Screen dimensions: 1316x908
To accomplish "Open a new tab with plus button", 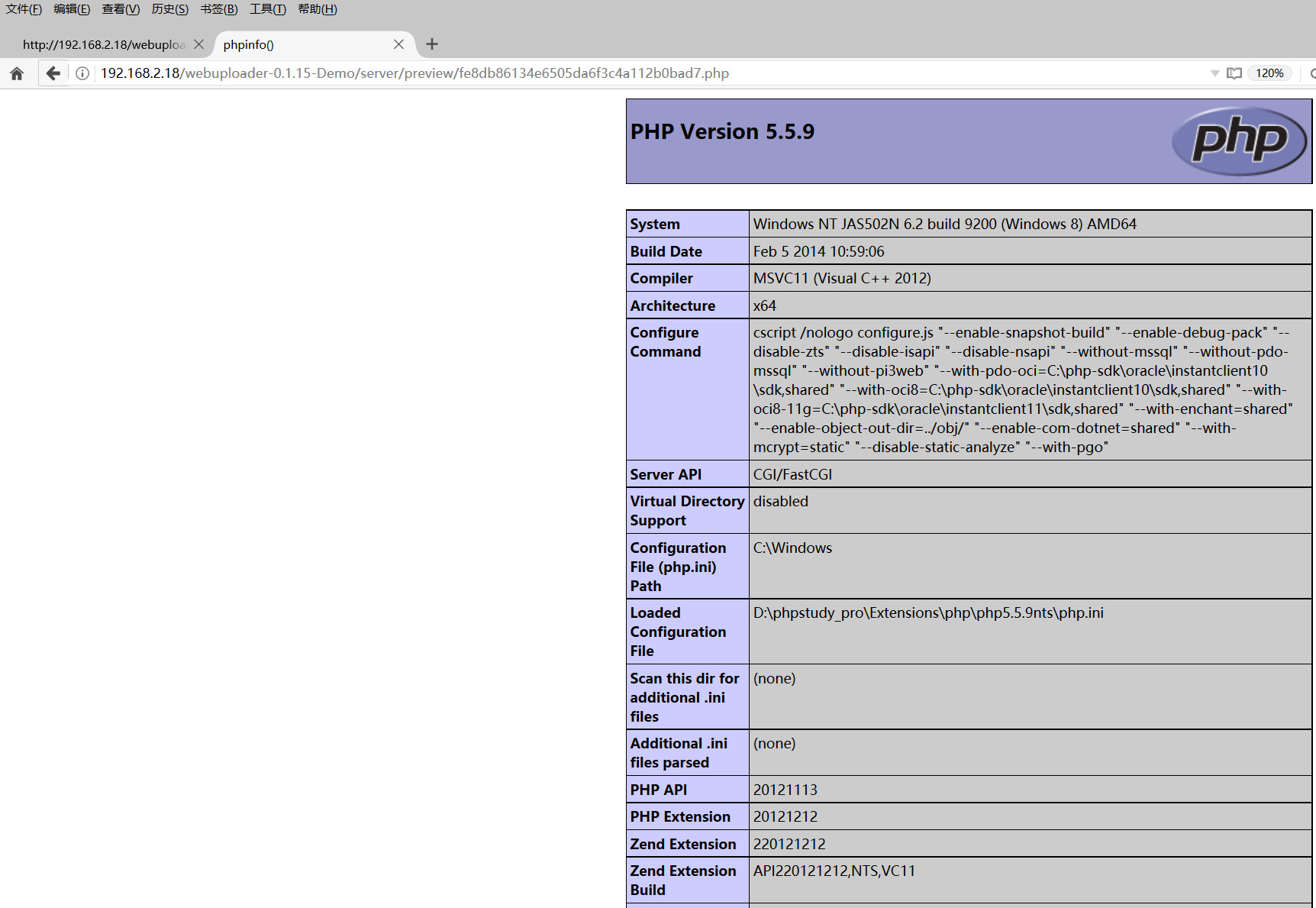I will 432,44.
